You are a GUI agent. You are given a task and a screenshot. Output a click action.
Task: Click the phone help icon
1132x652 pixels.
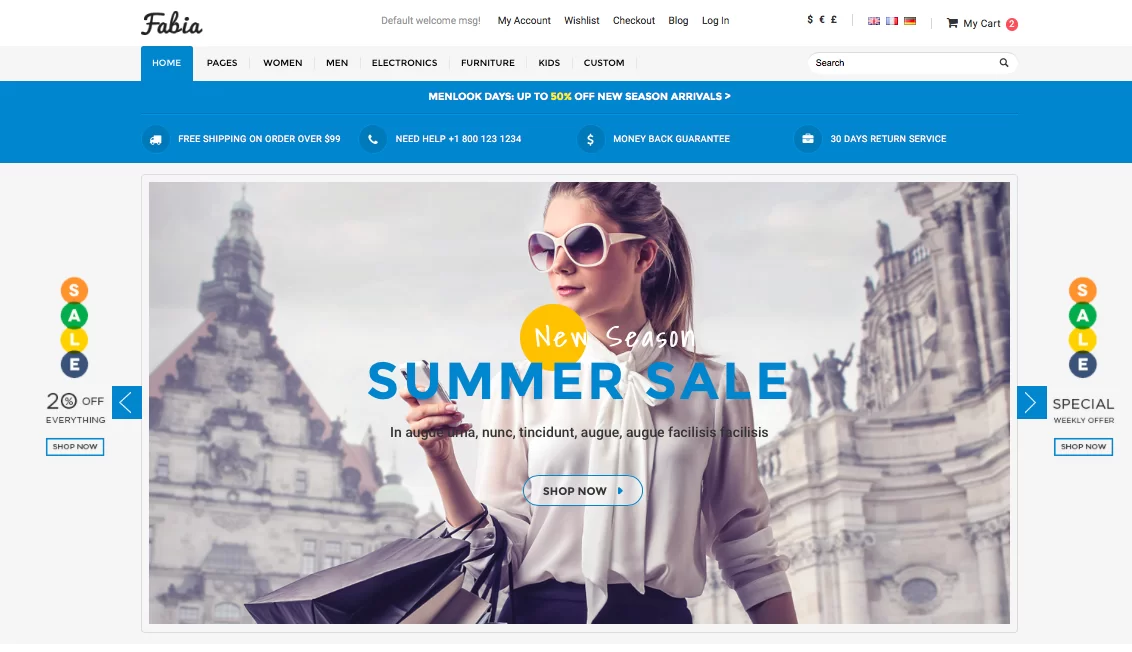point(373,139)
